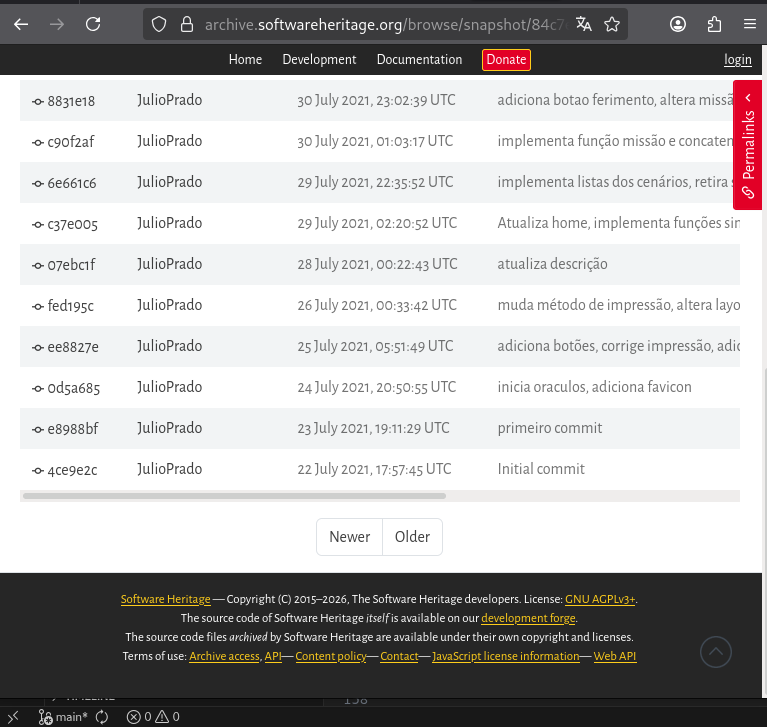Synchronize changes in VS Code status bar
Screen dimensions: 767x727
[102, 717]
